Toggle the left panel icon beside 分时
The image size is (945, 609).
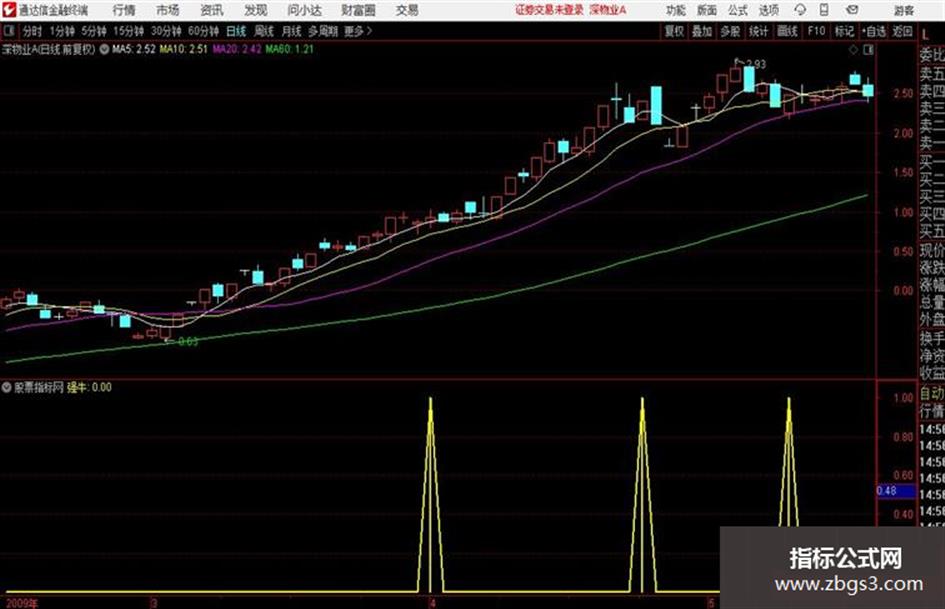tap(9, 31)
